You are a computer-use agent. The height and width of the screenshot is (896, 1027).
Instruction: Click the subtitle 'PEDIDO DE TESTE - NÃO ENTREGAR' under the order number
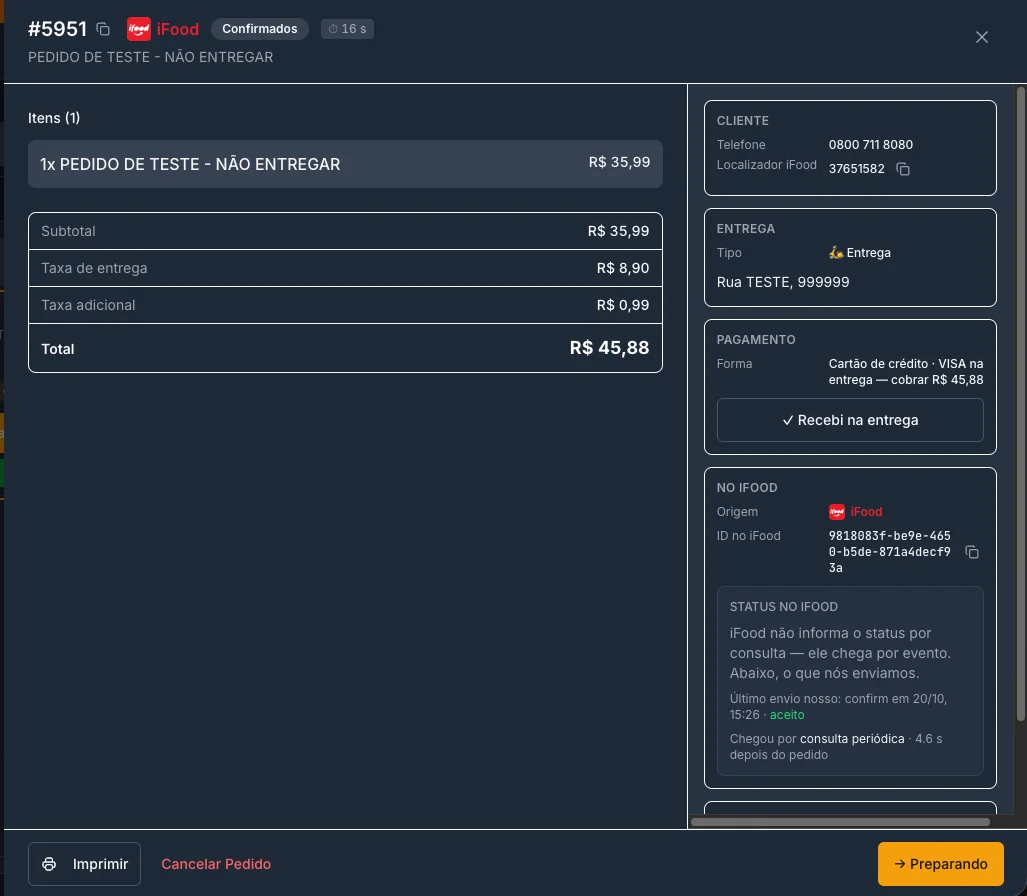[151, 57]
